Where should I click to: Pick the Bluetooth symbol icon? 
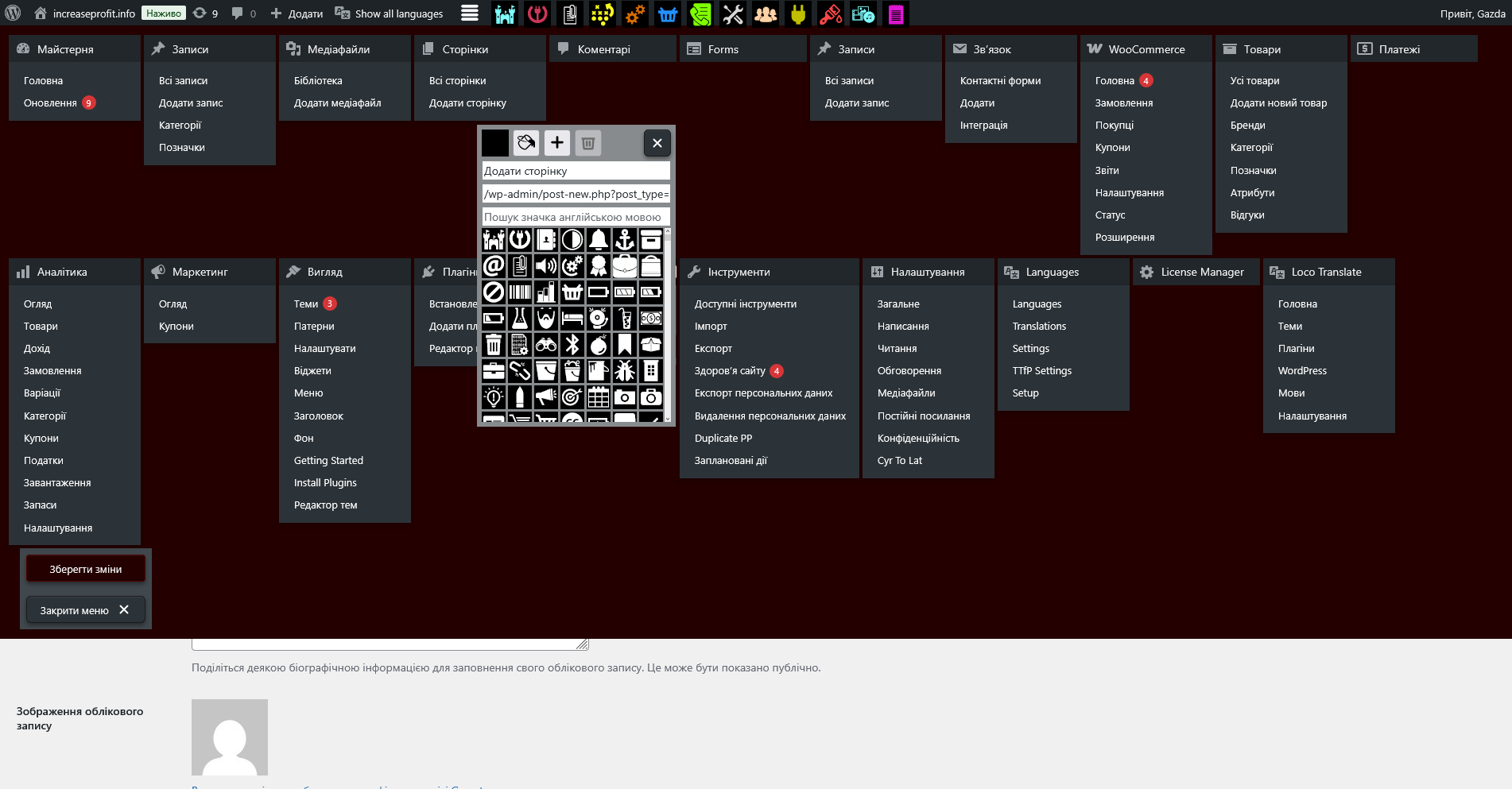[x=572, y=344]
